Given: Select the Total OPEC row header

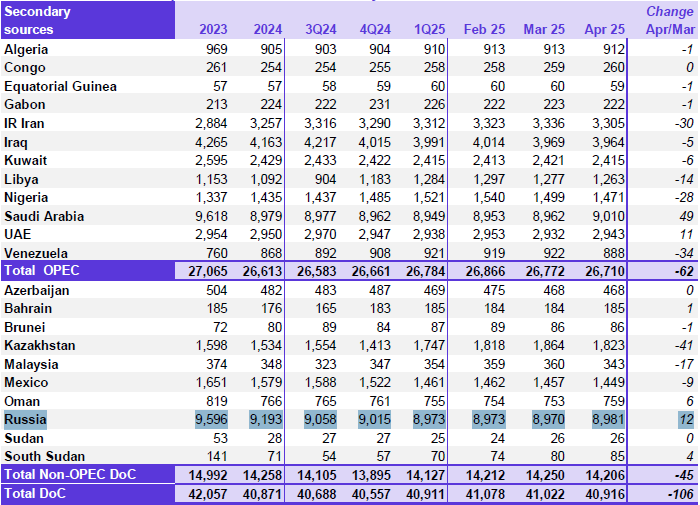Looking at the screenshot, I should coord(44,272).
